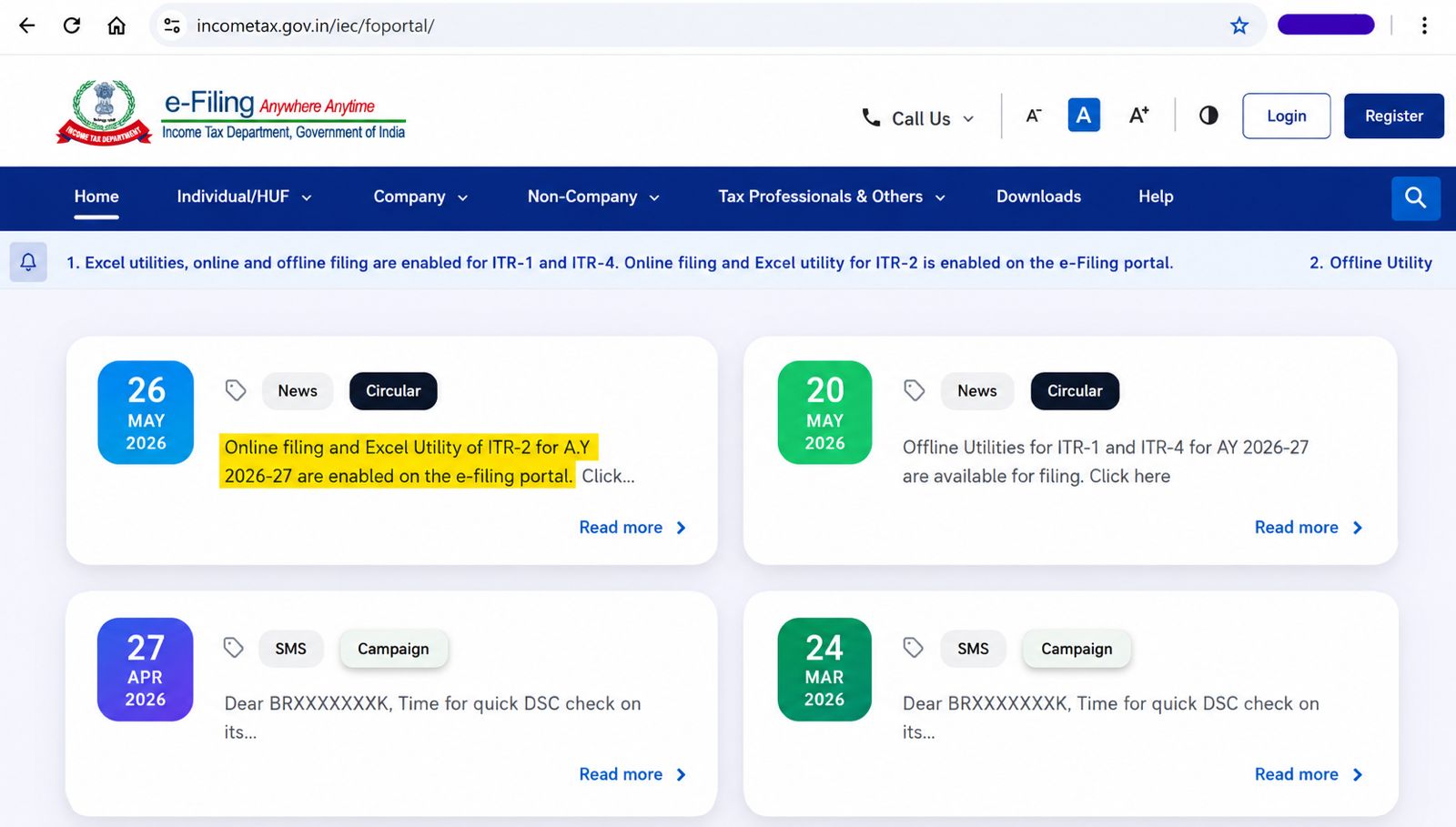Click the 20 MAY 2026 date badge
The width and height of the screenshot is (1456, 827).
tap(824, 412)
